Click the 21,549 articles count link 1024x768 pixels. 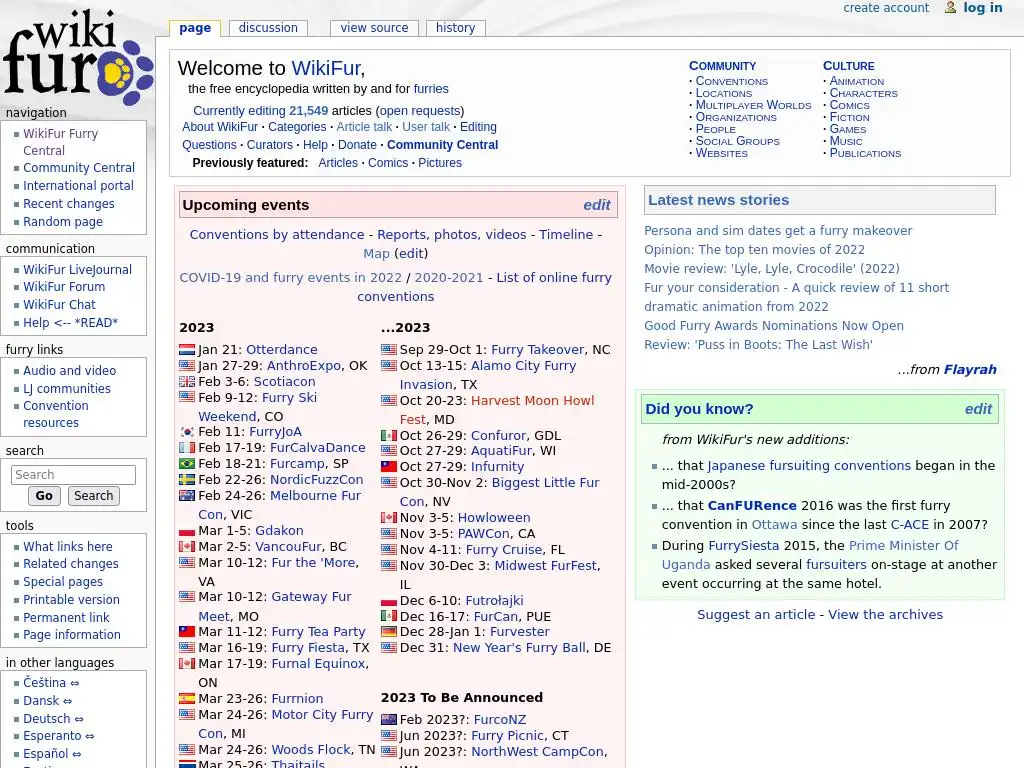click(308, 111)
